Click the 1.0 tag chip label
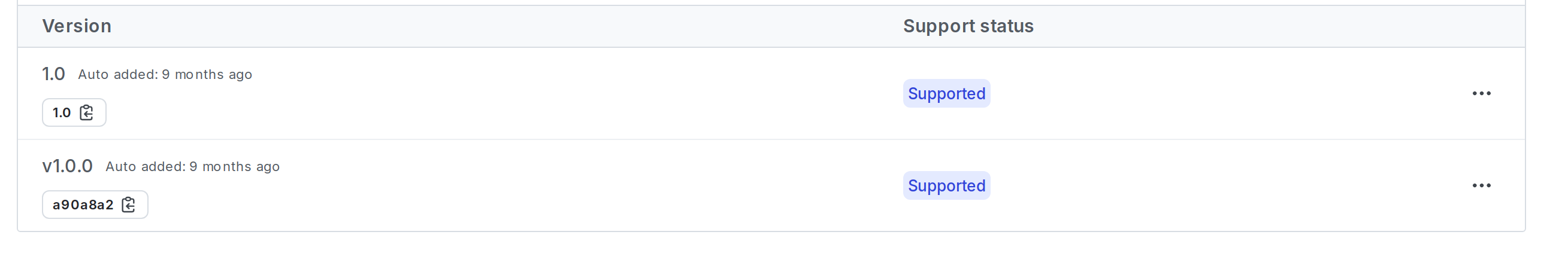Screen dimensions: 1568x262 click(62, 113)
